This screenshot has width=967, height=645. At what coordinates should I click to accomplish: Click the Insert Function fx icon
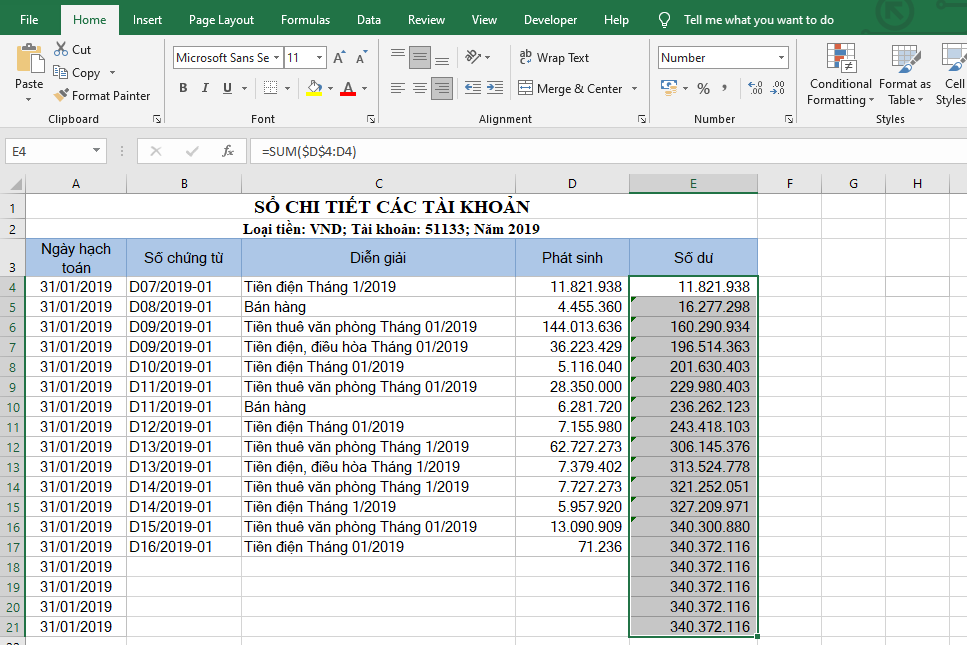tap(228, 151)
